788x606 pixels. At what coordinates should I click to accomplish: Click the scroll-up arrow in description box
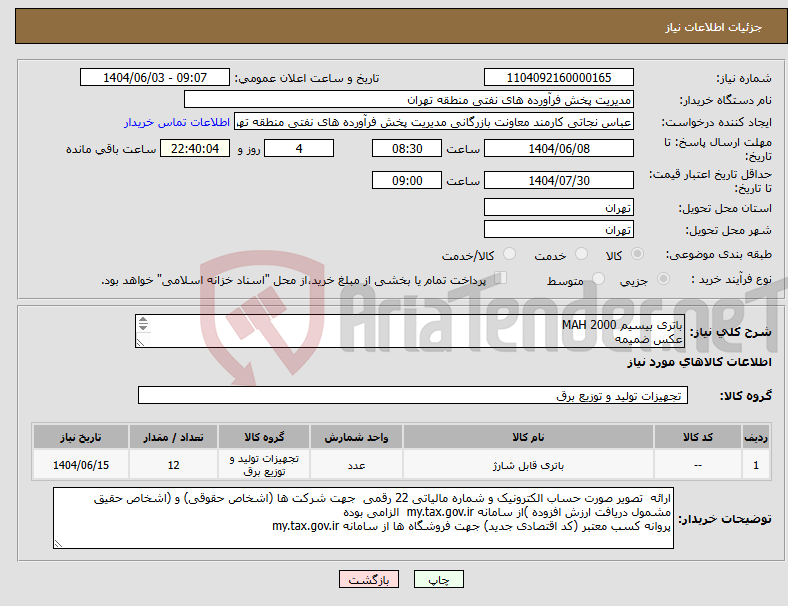143,320
